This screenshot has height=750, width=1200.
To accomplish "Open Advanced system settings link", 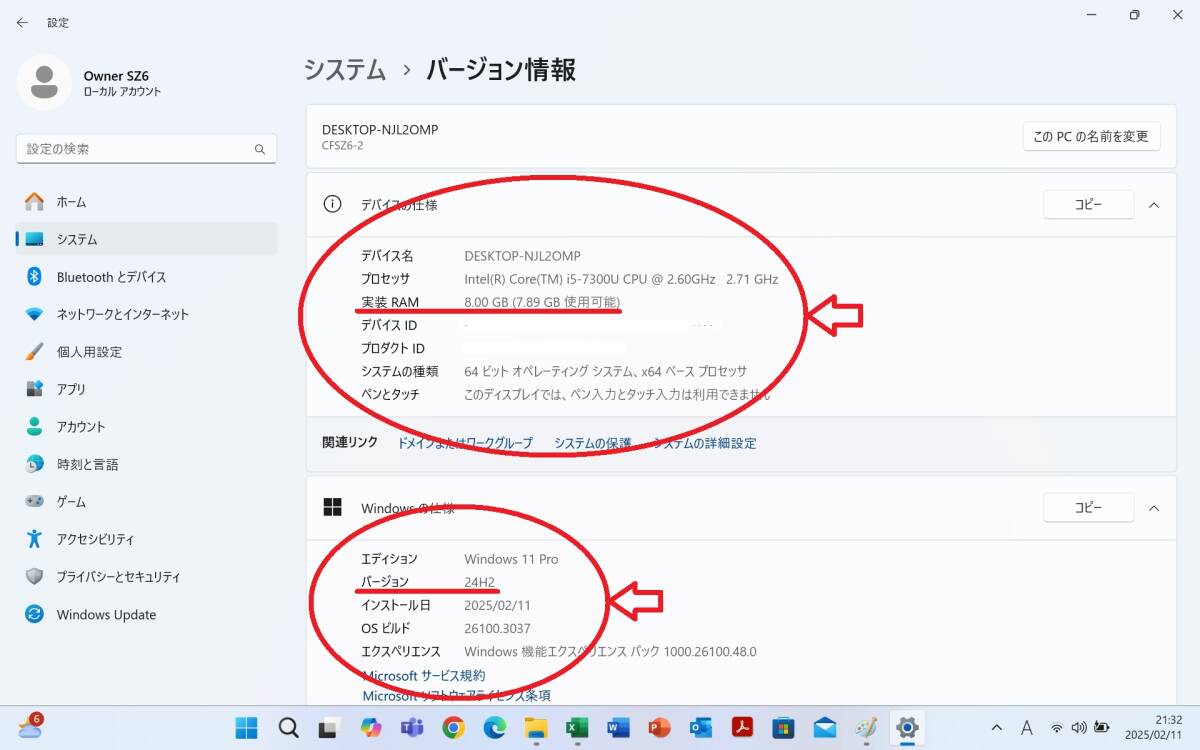I will (705, 443).
